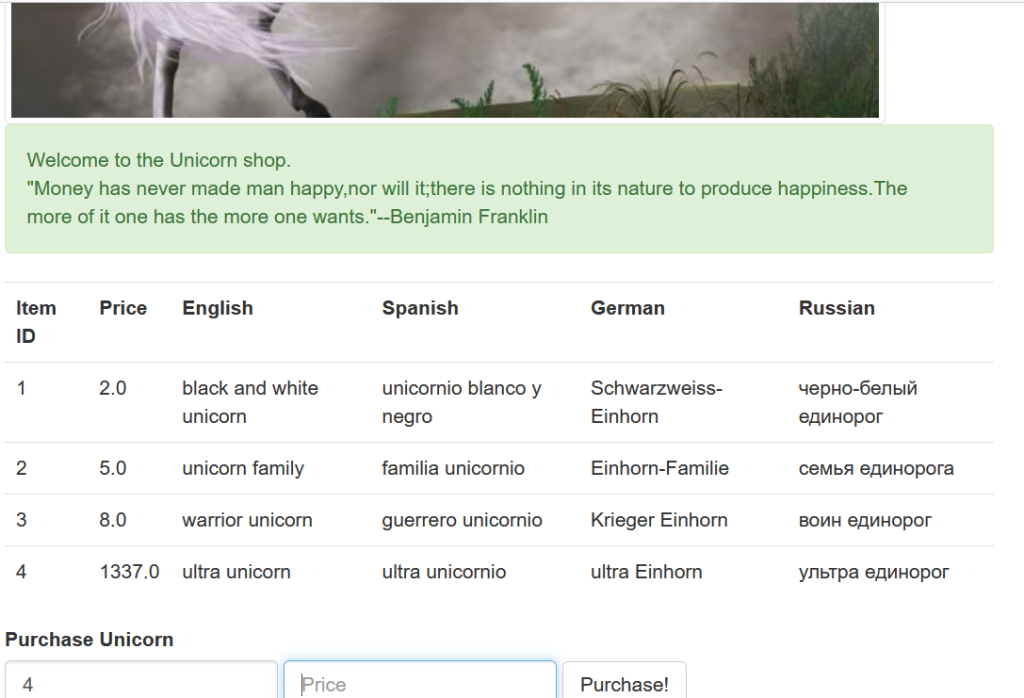Click 'черно-белый единорог' cell
The width and height of the screenshot is (1024, 698).
click(857, 402)
